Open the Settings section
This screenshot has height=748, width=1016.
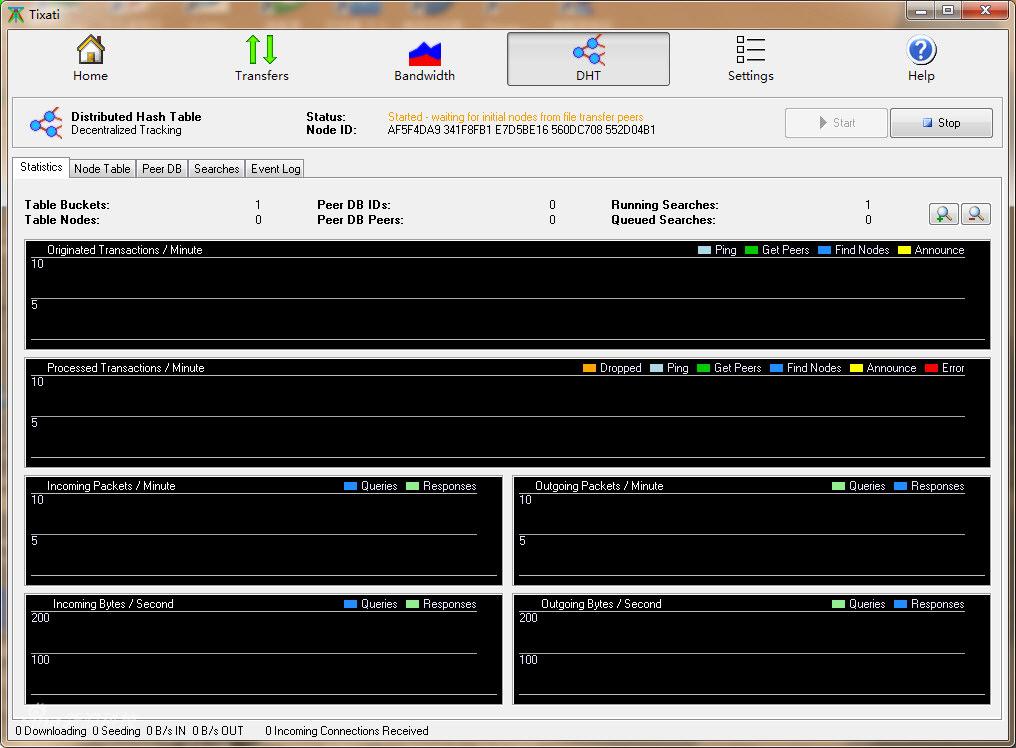750,58
